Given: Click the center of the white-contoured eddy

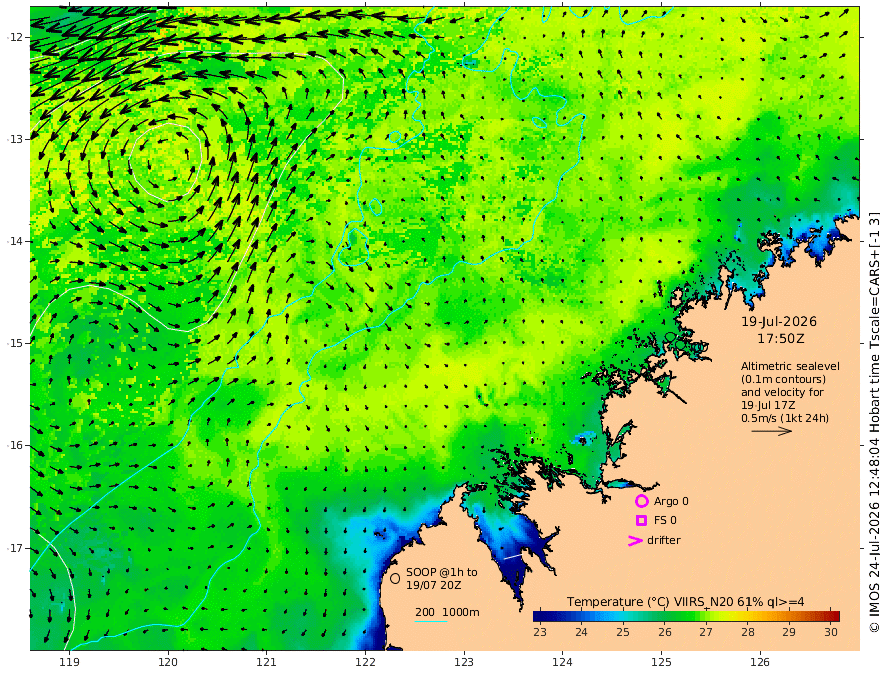Looking at the screenshot, I should [x=164, y=162].
